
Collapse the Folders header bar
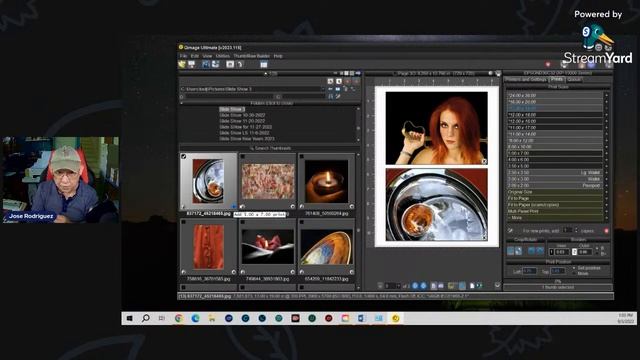point(270,103)
